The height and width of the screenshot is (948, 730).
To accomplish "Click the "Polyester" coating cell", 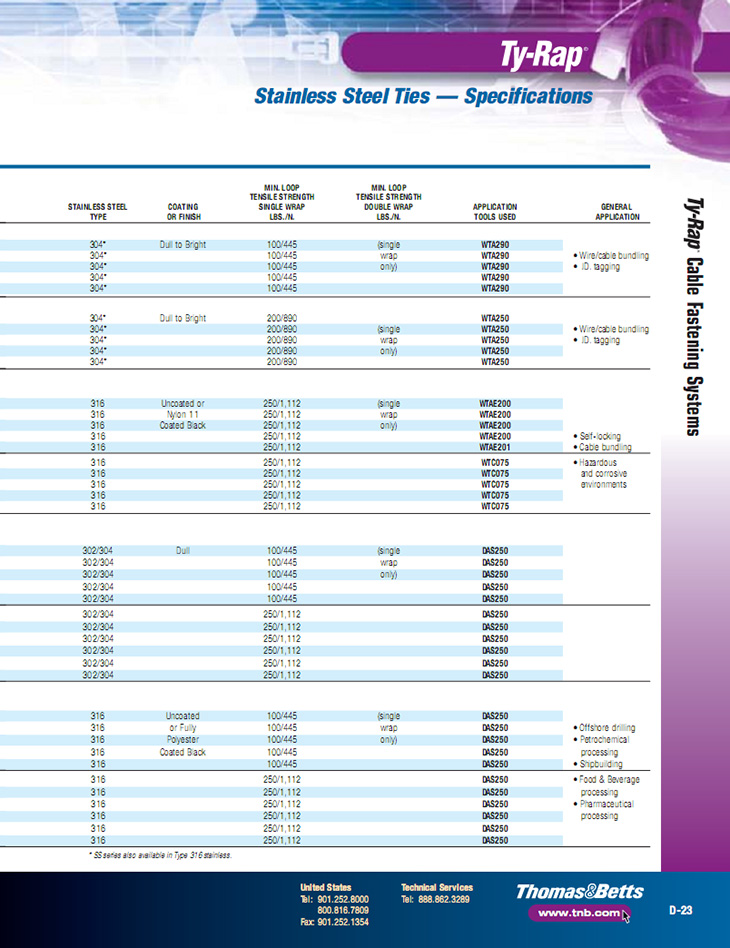I will click(x=183, y=739).
